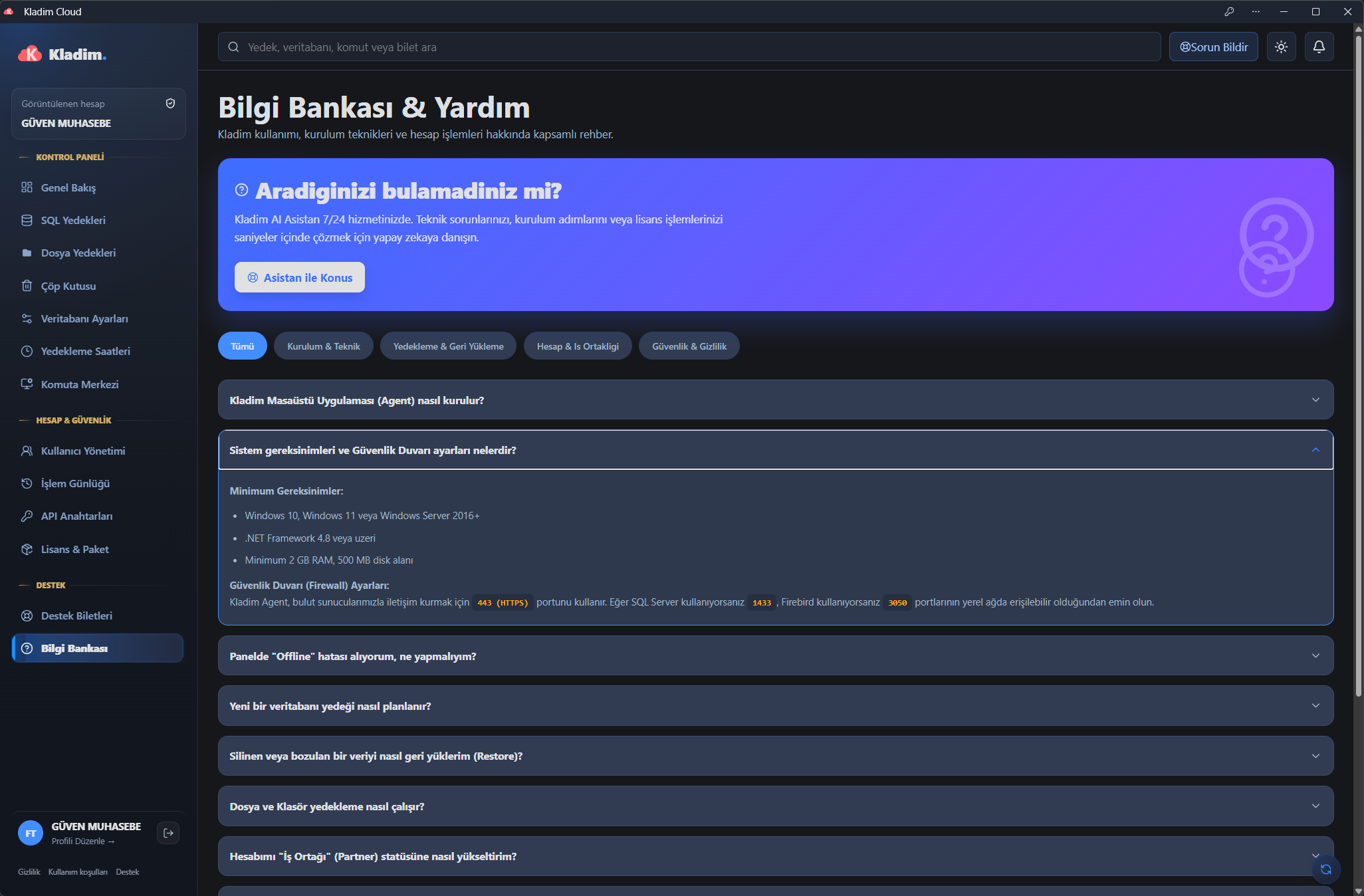Click question icon beside Aradiginizi bulamadiniz heading

(241, 190)
